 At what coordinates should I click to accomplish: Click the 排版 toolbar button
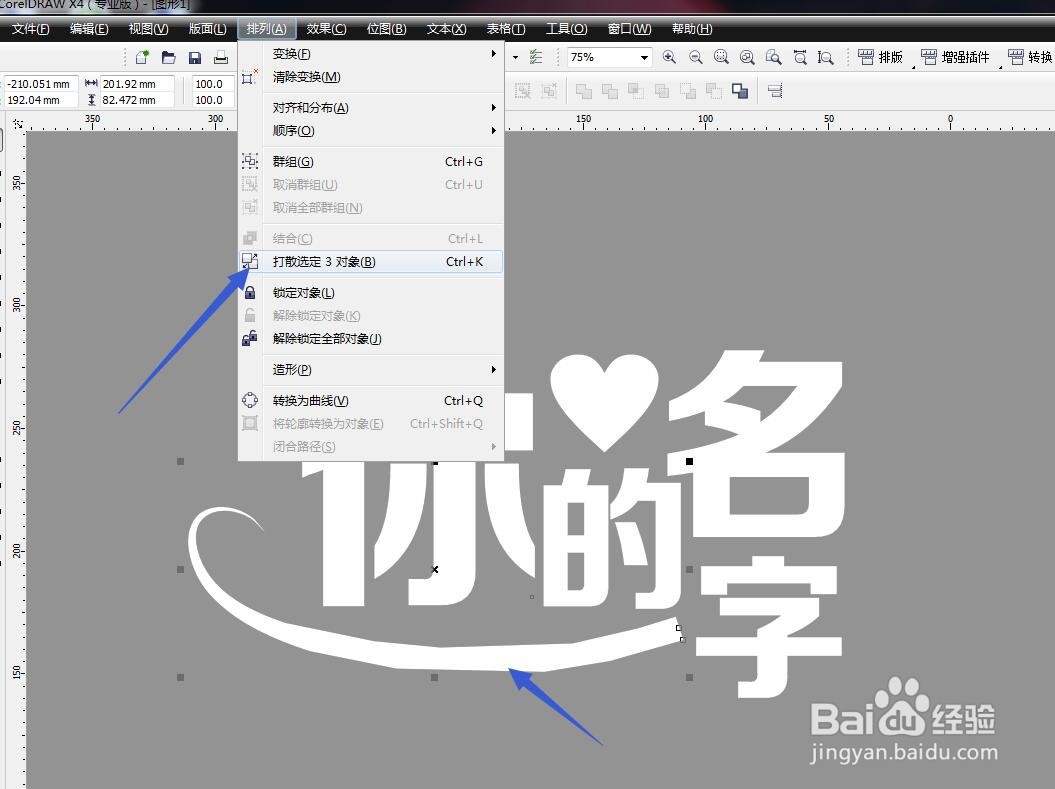(881, 57)
